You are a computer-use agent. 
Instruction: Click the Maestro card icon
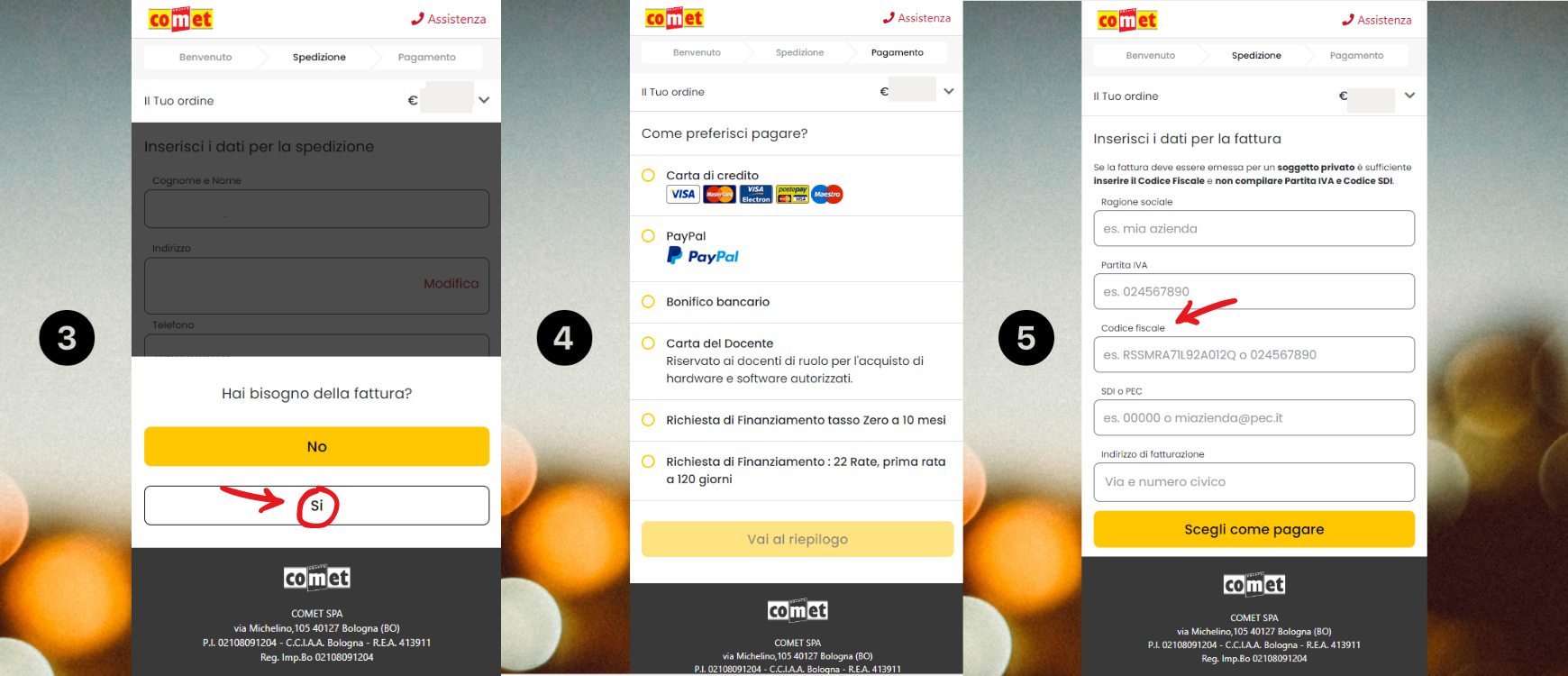[x=827, y=194]
